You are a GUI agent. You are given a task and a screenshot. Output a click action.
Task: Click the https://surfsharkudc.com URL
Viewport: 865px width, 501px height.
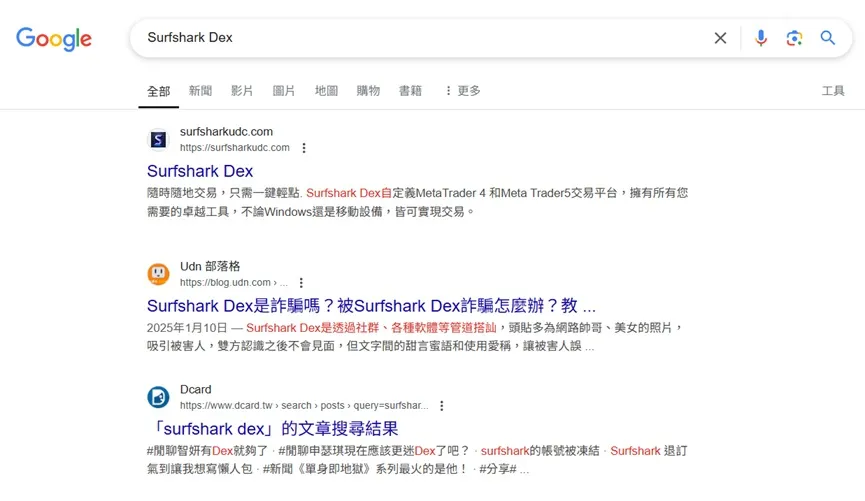234,148
